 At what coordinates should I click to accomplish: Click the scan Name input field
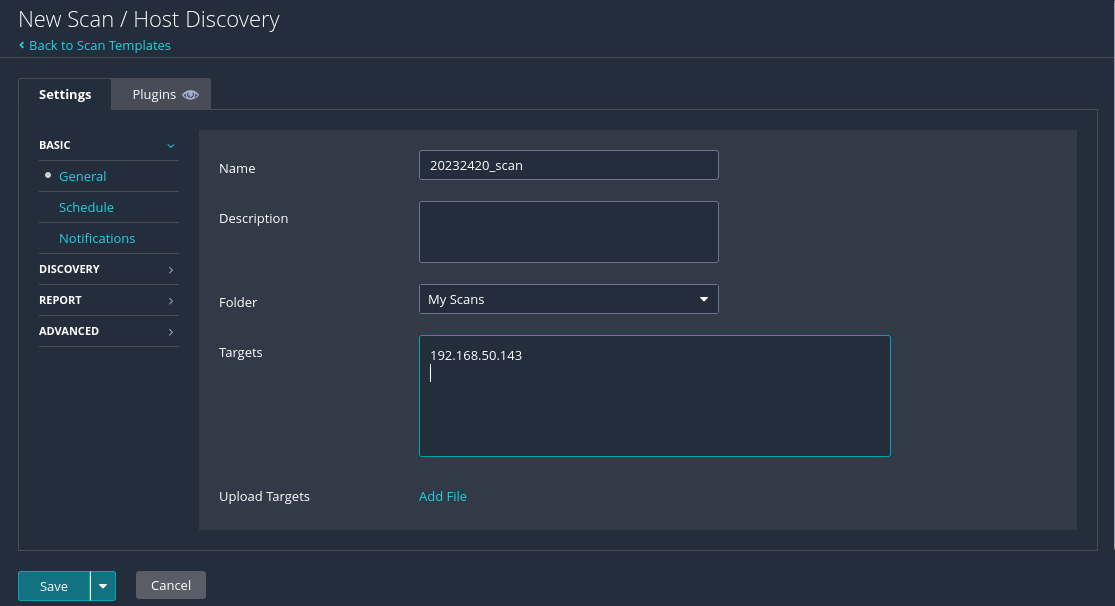(568, 165)
